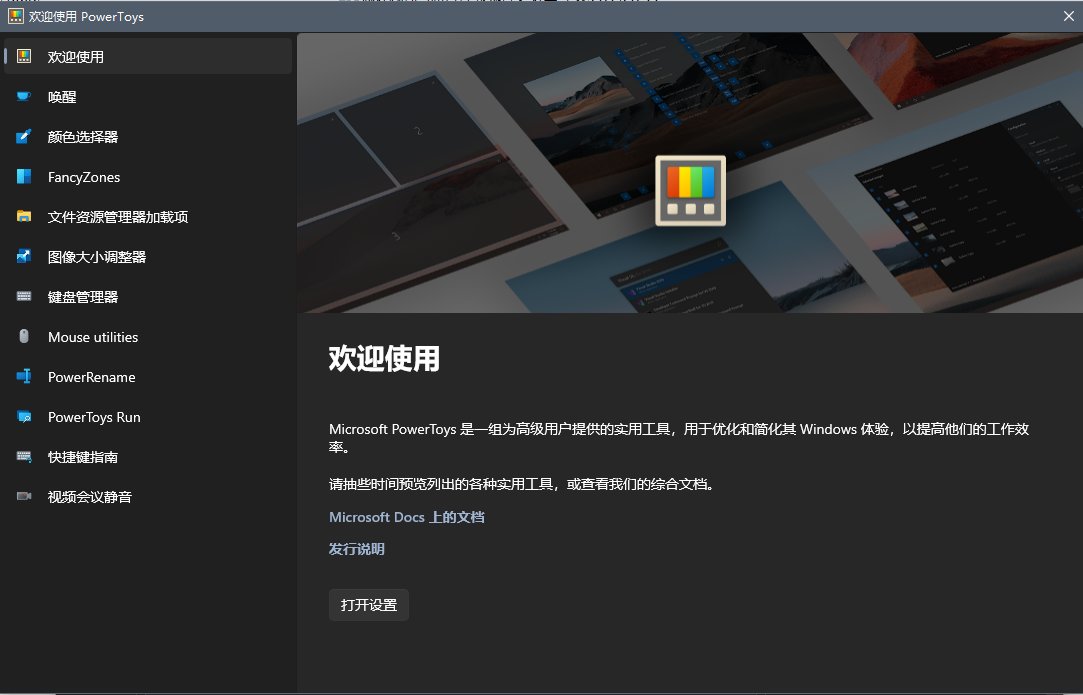The width and height of the screenshot is (1083, 695).
Task: Click the 欢迎使用 PowerToys window title
Action: (x=86, y=17)
